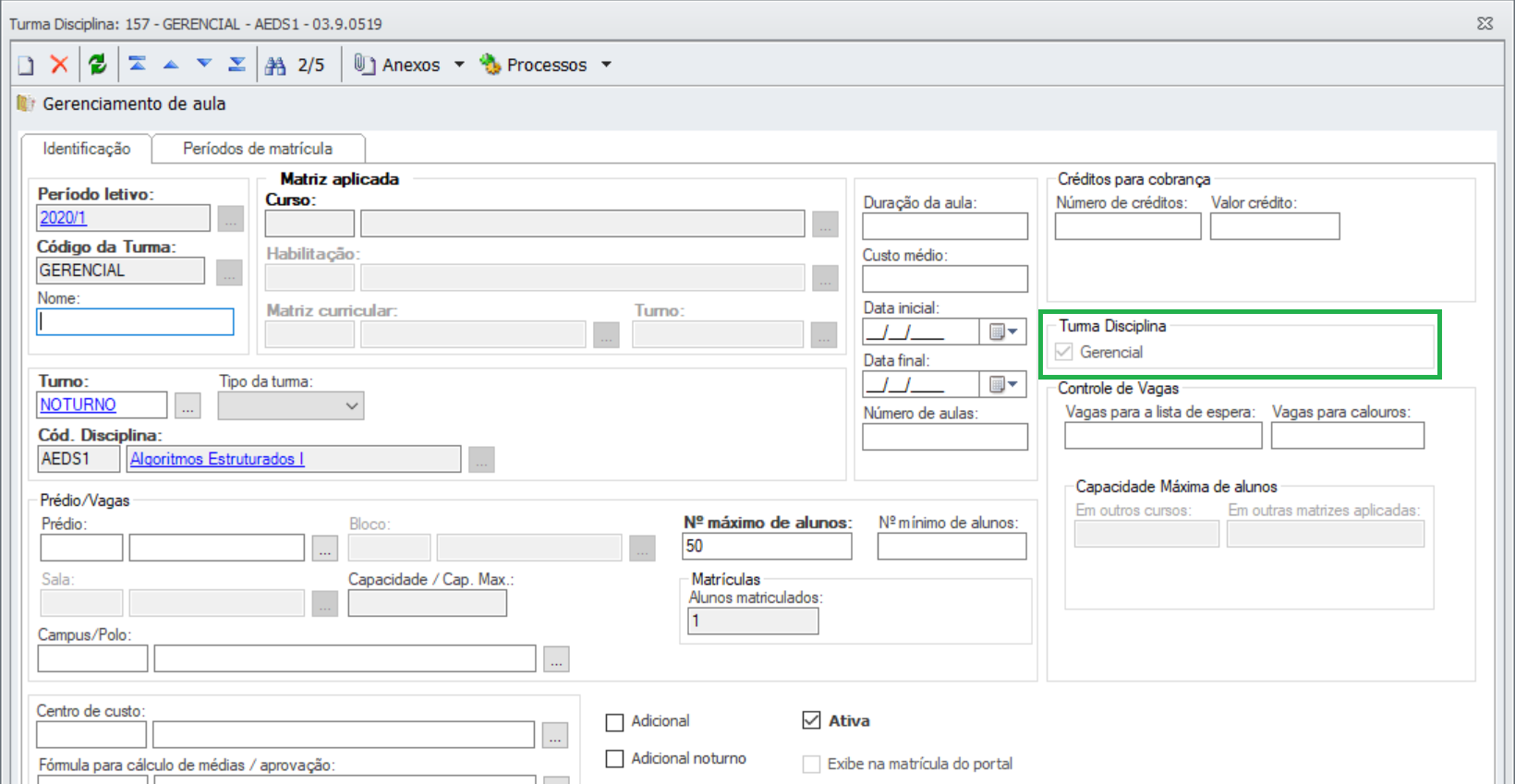Click the Código da Turma GERENCIAL field
Screen dimensions: 1515x784
pos(120,271)
